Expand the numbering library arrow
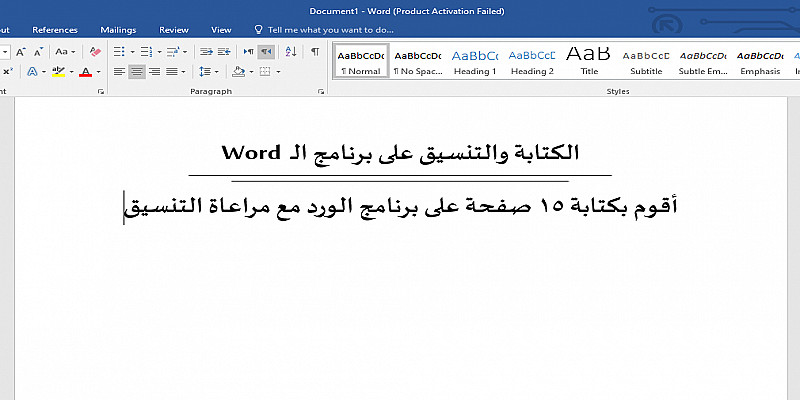Image resolution: width=800 pixels, height=400 pixels. click(159, 52)
